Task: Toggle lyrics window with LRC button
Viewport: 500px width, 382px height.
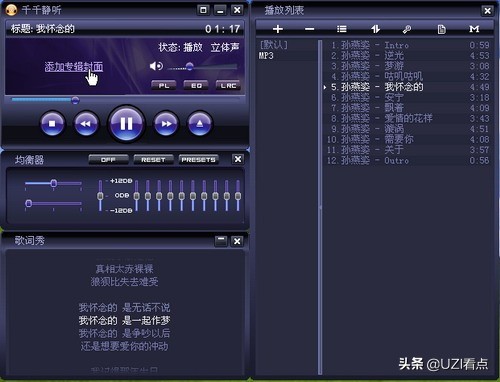Action: 228,85
